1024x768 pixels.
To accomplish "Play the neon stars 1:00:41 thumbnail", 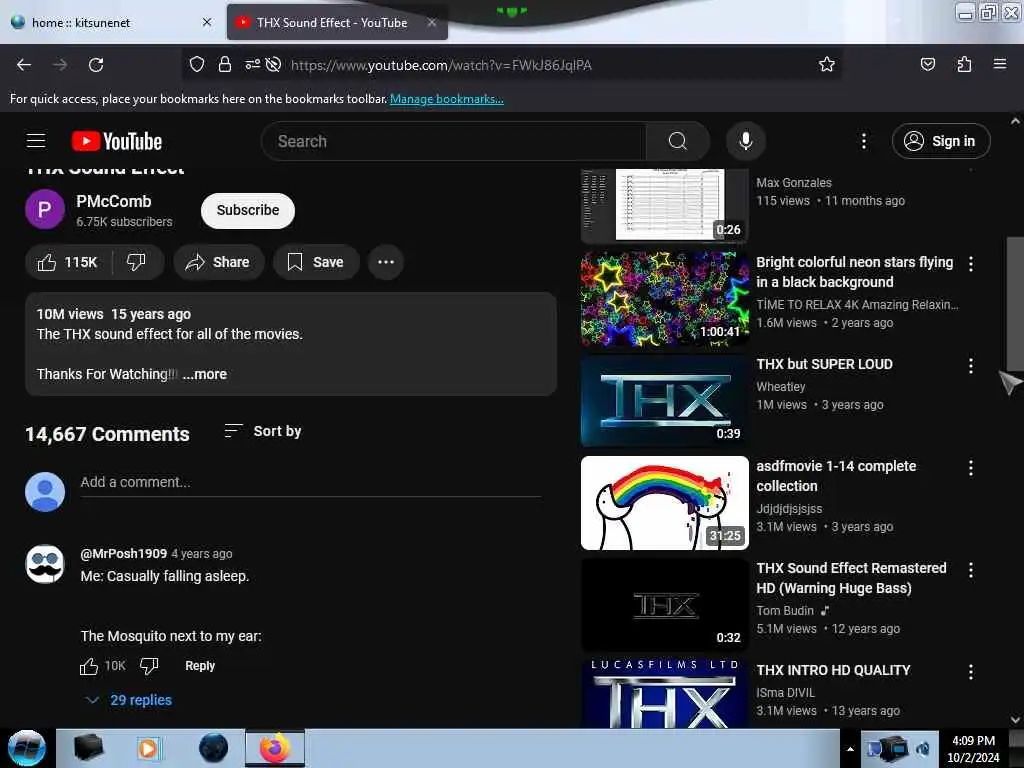I will [665, 298].
